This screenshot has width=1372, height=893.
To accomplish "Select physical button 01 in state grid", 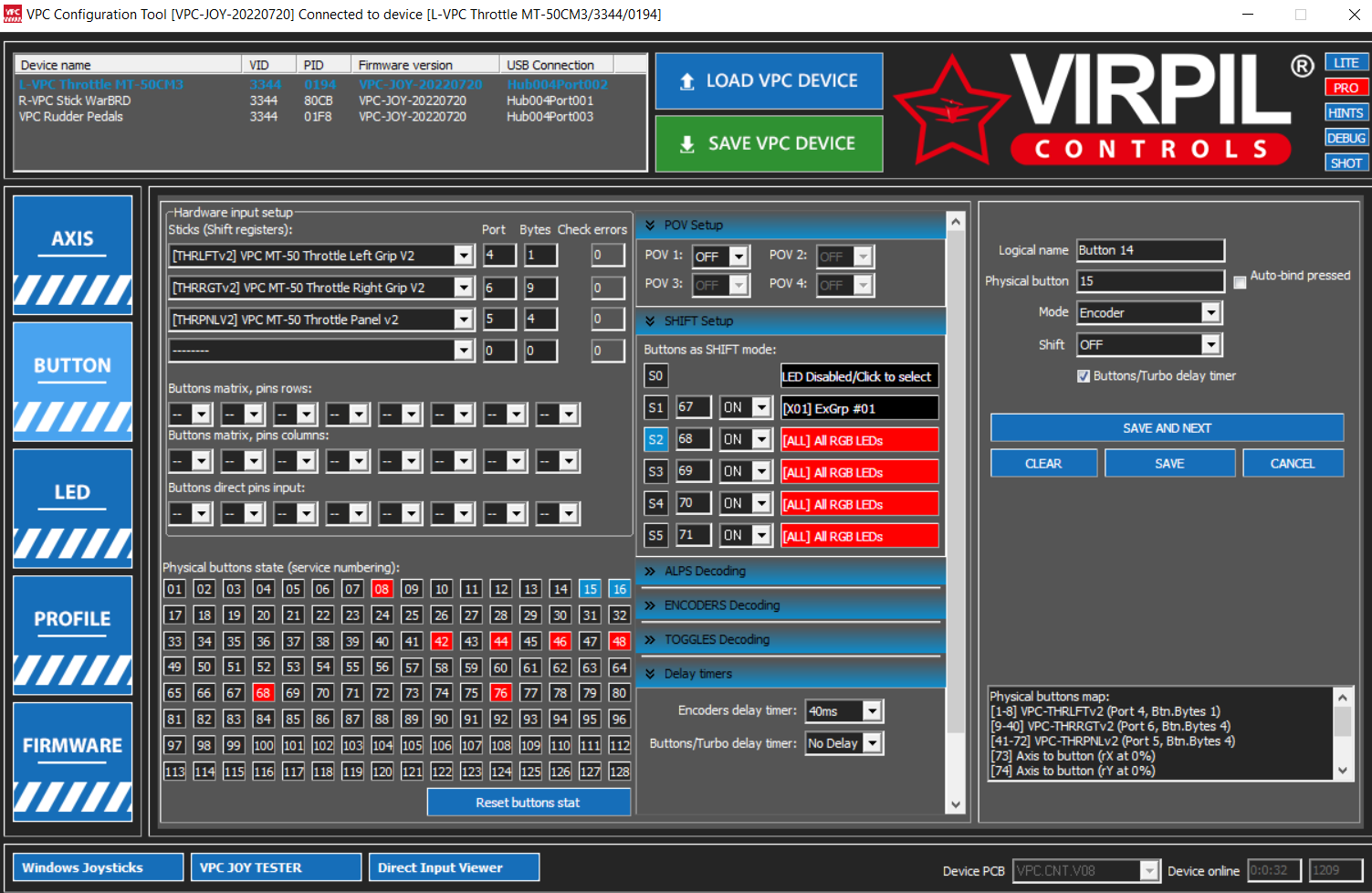I will pyautogui.click(x=175, y=589).
